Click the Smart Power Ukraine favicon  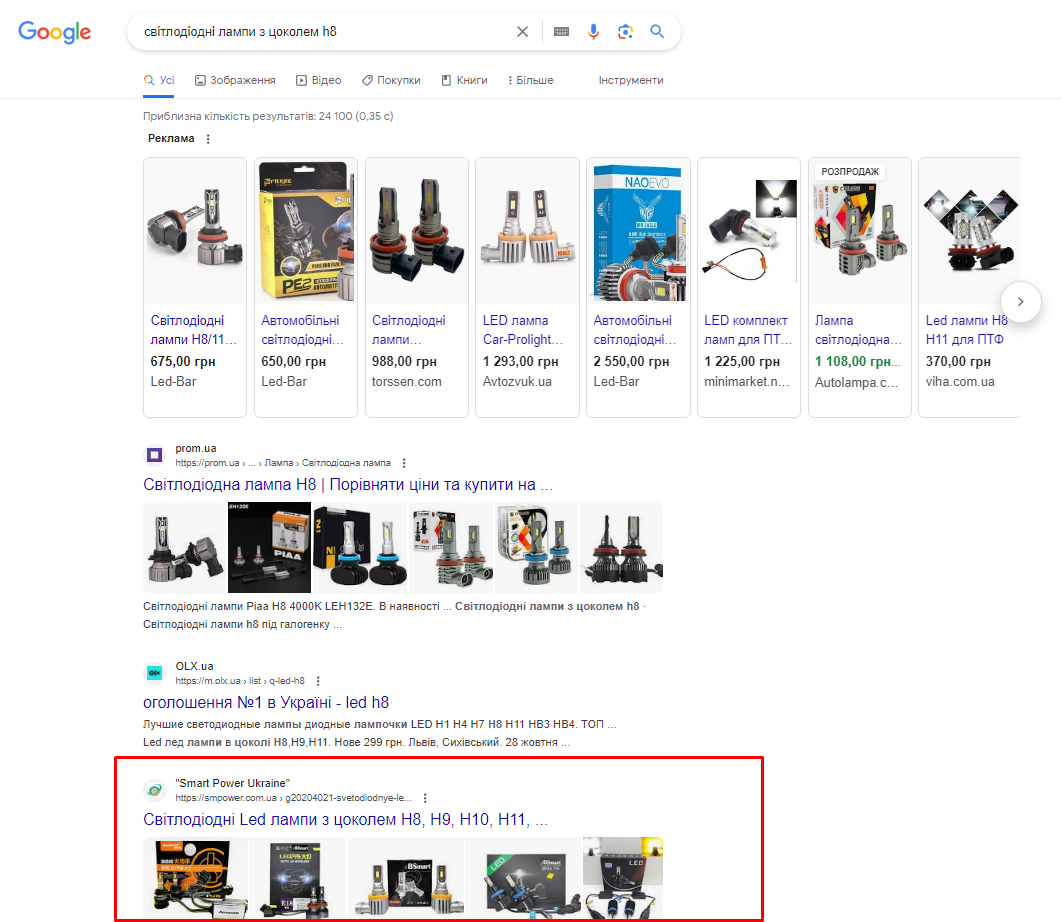pos(155,790)
